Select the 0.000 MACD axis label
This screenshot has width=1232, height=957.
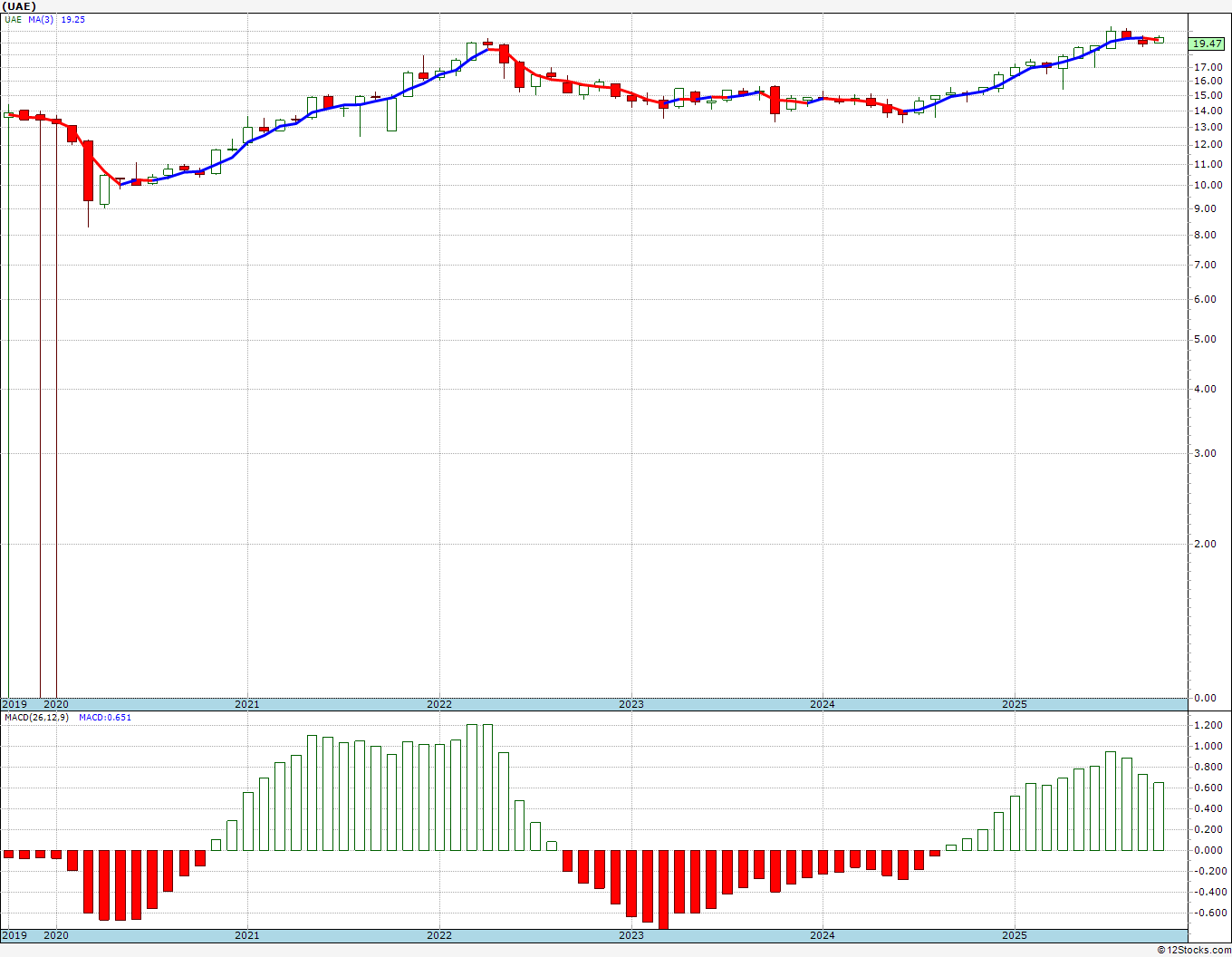click(x=1208, y=850)
